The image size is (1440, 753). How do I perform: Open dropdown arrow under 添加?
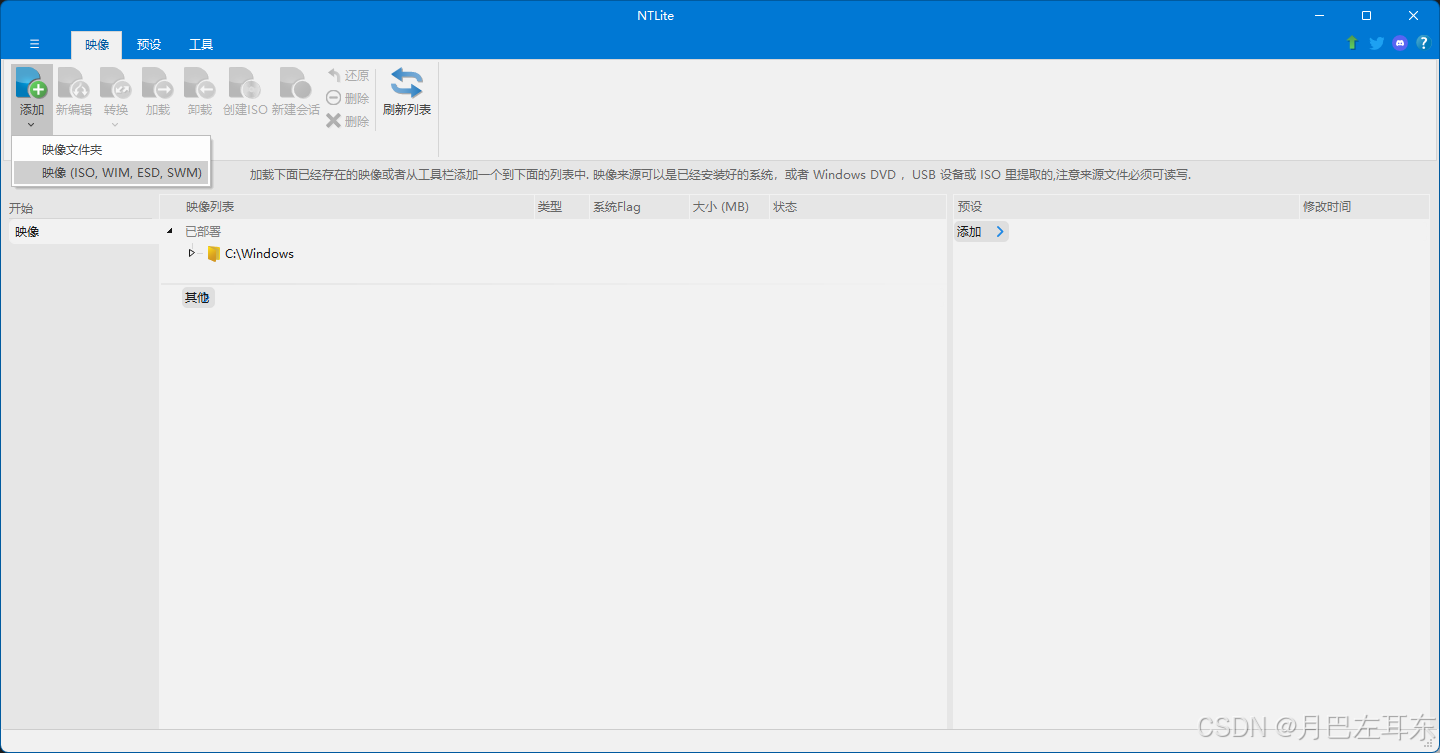click(32, 125)
